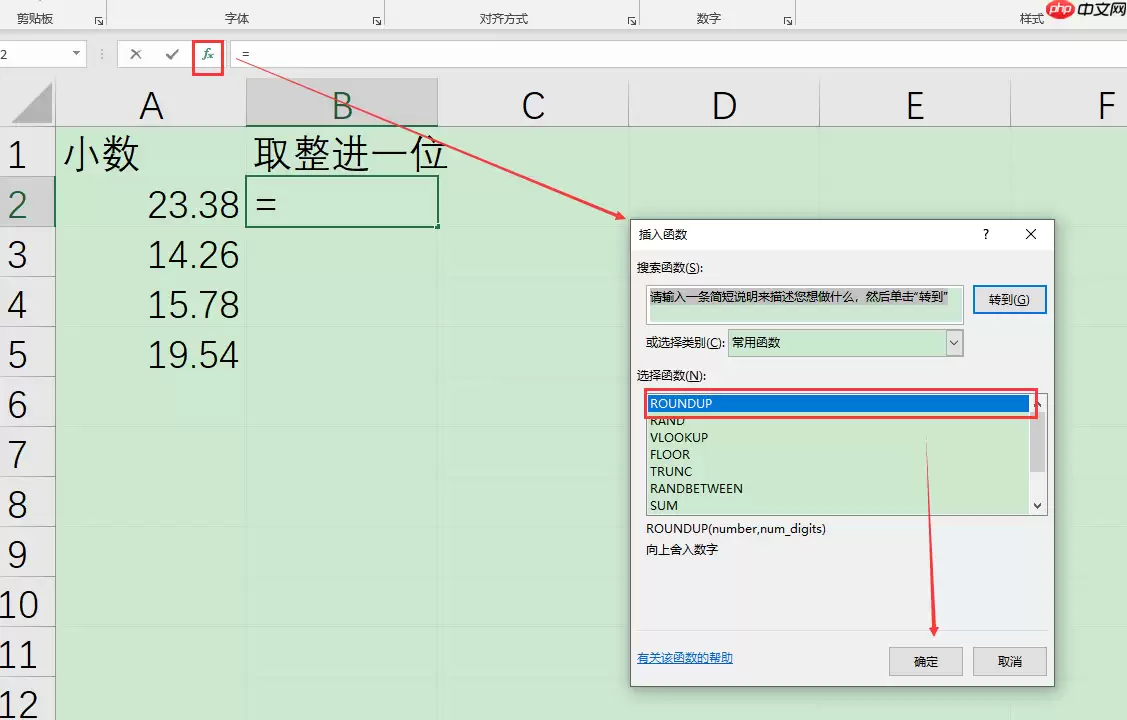Cancel formula entry with the X icon
Screen dimensions: 1127x720
click(x=136, y=55)
